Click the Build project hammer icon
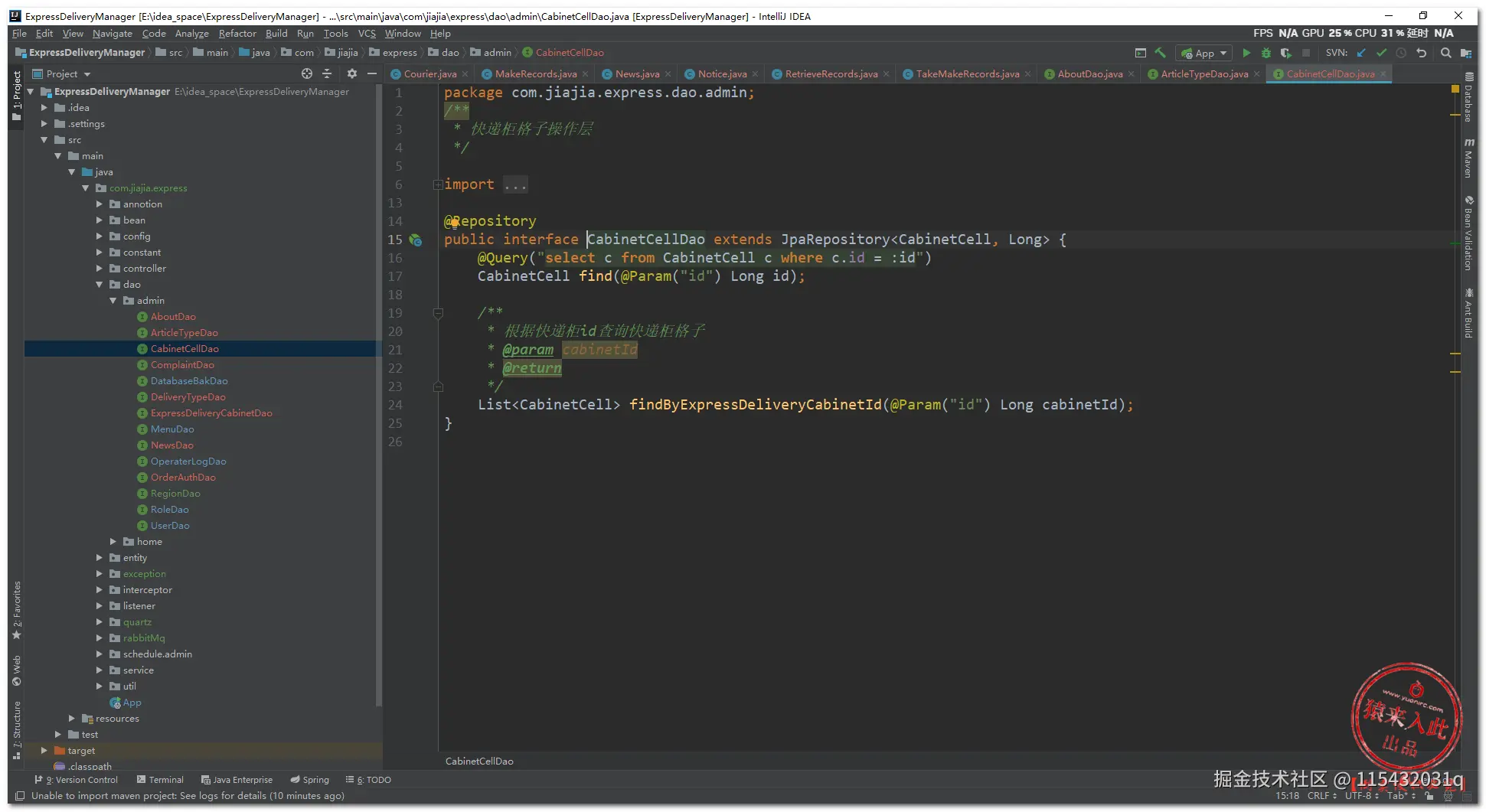This screenshot has width=1486, height=812. point(1161,53)
